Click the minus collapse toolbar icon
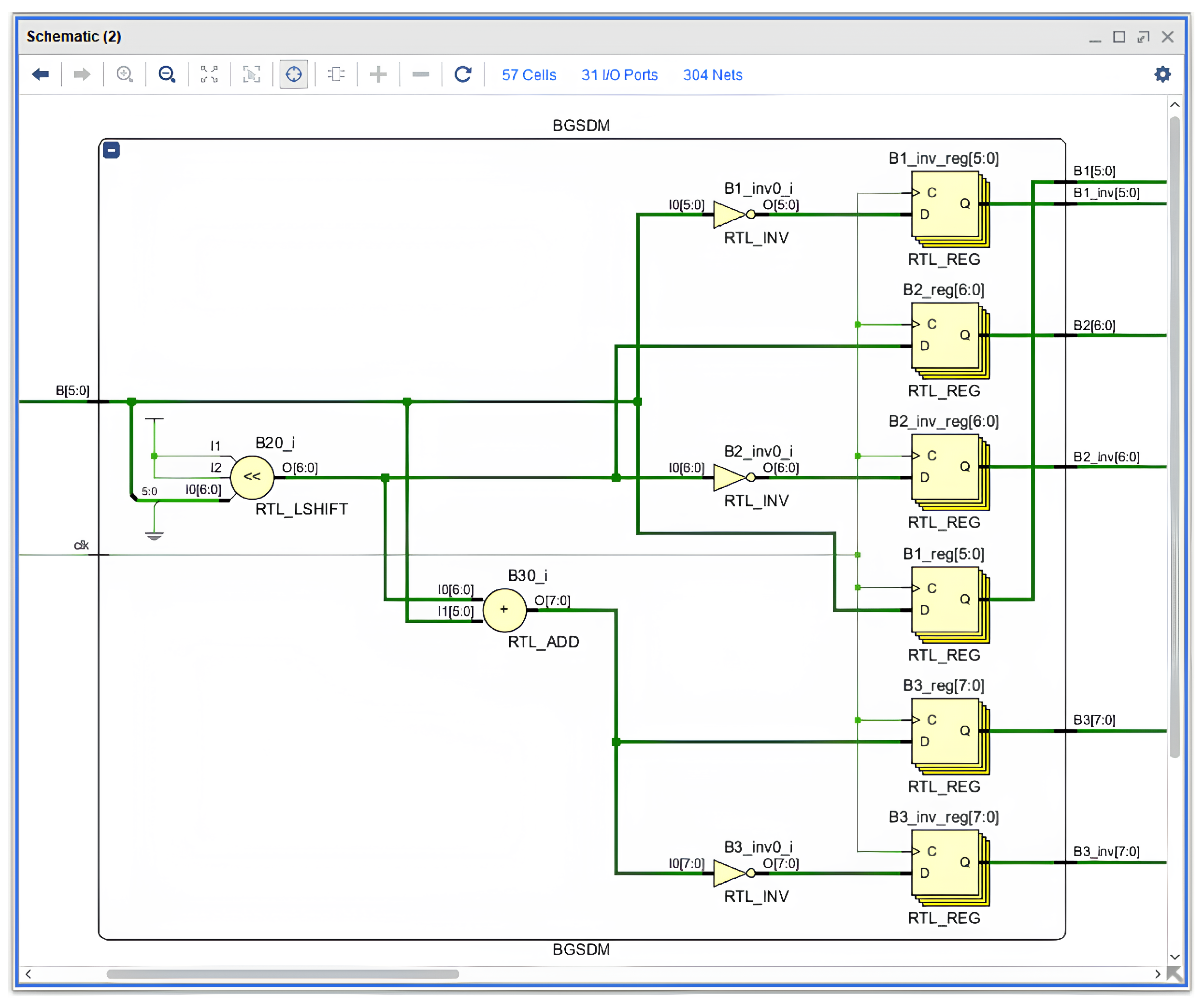 point(420,74)
